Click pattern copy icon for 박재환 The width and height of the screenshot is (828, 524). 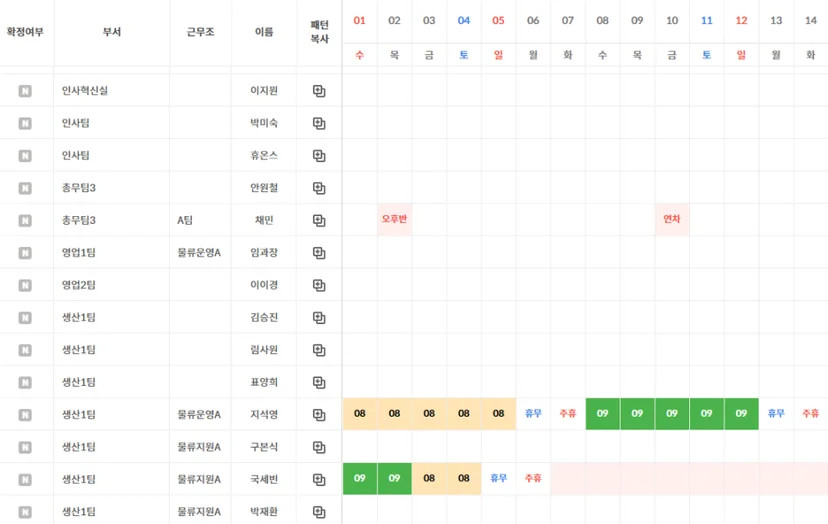coord(319,512)
